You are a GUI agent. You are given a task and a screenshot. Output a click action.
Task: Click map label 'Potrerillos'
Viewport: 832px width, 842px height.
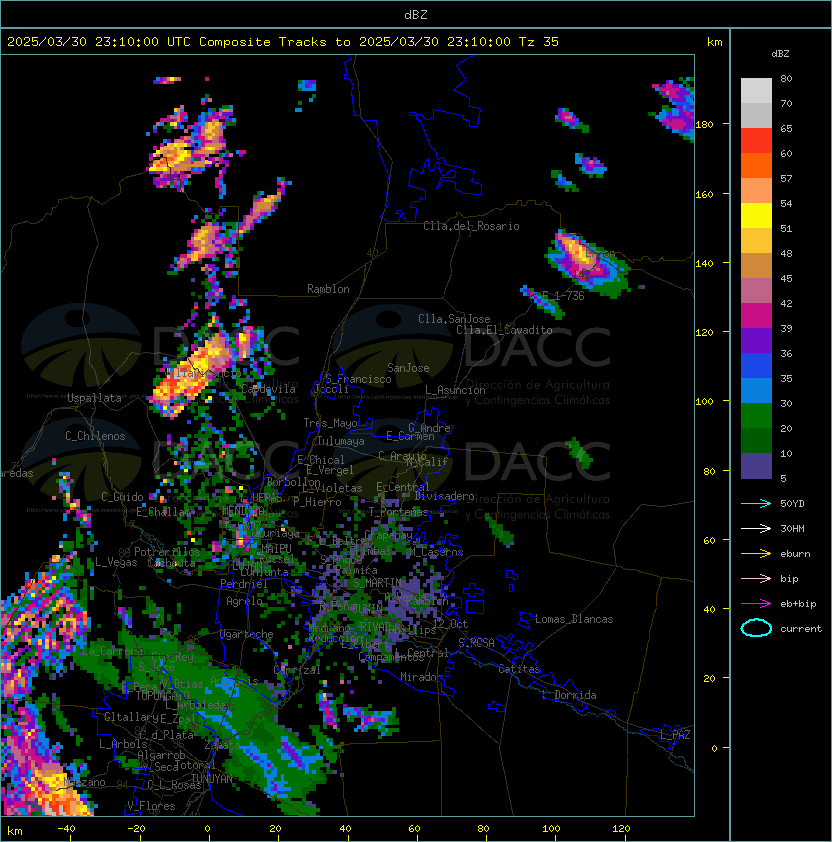(x=167, y=552)
